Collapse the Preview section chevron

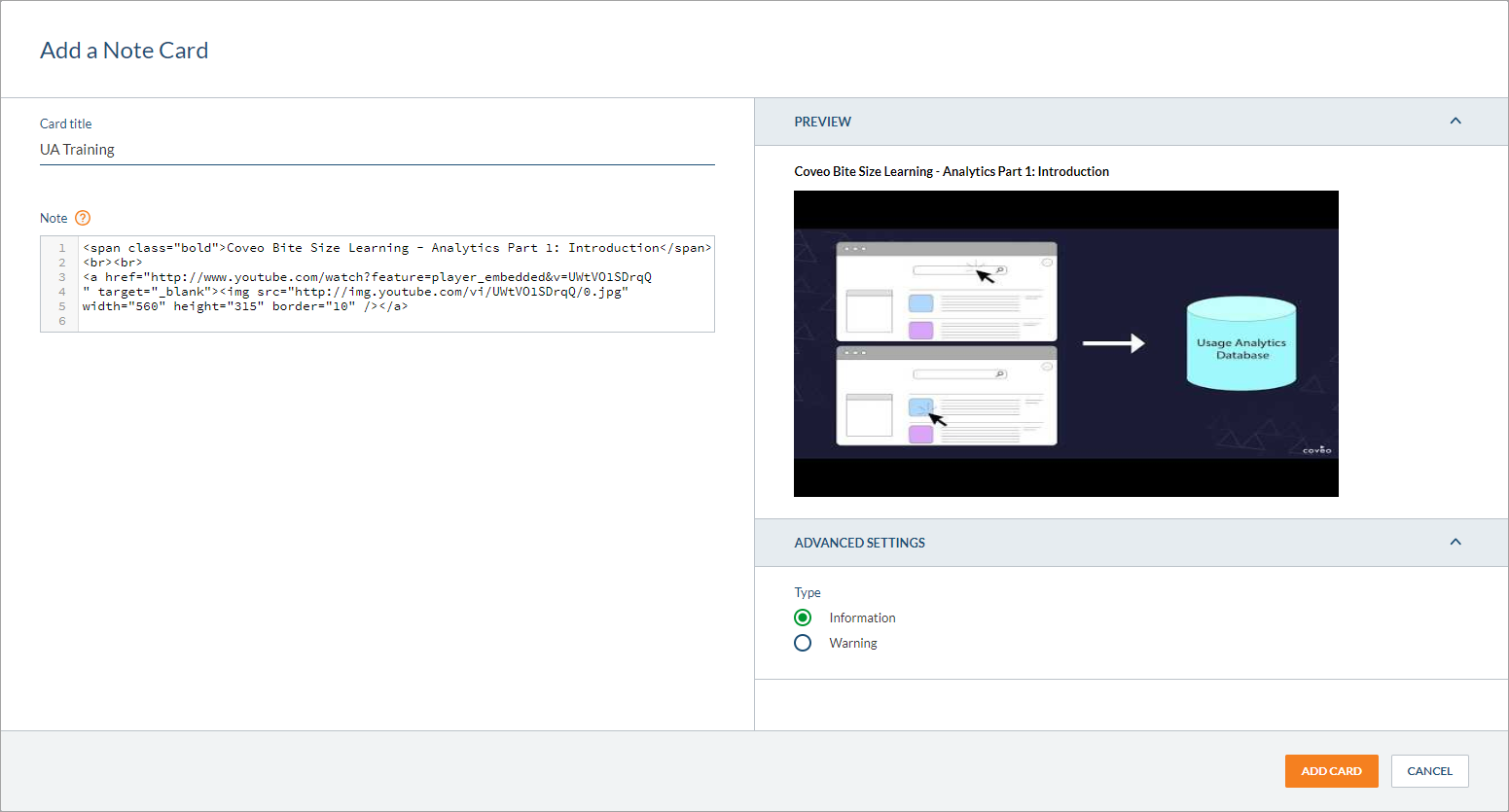pos(1455,122)
